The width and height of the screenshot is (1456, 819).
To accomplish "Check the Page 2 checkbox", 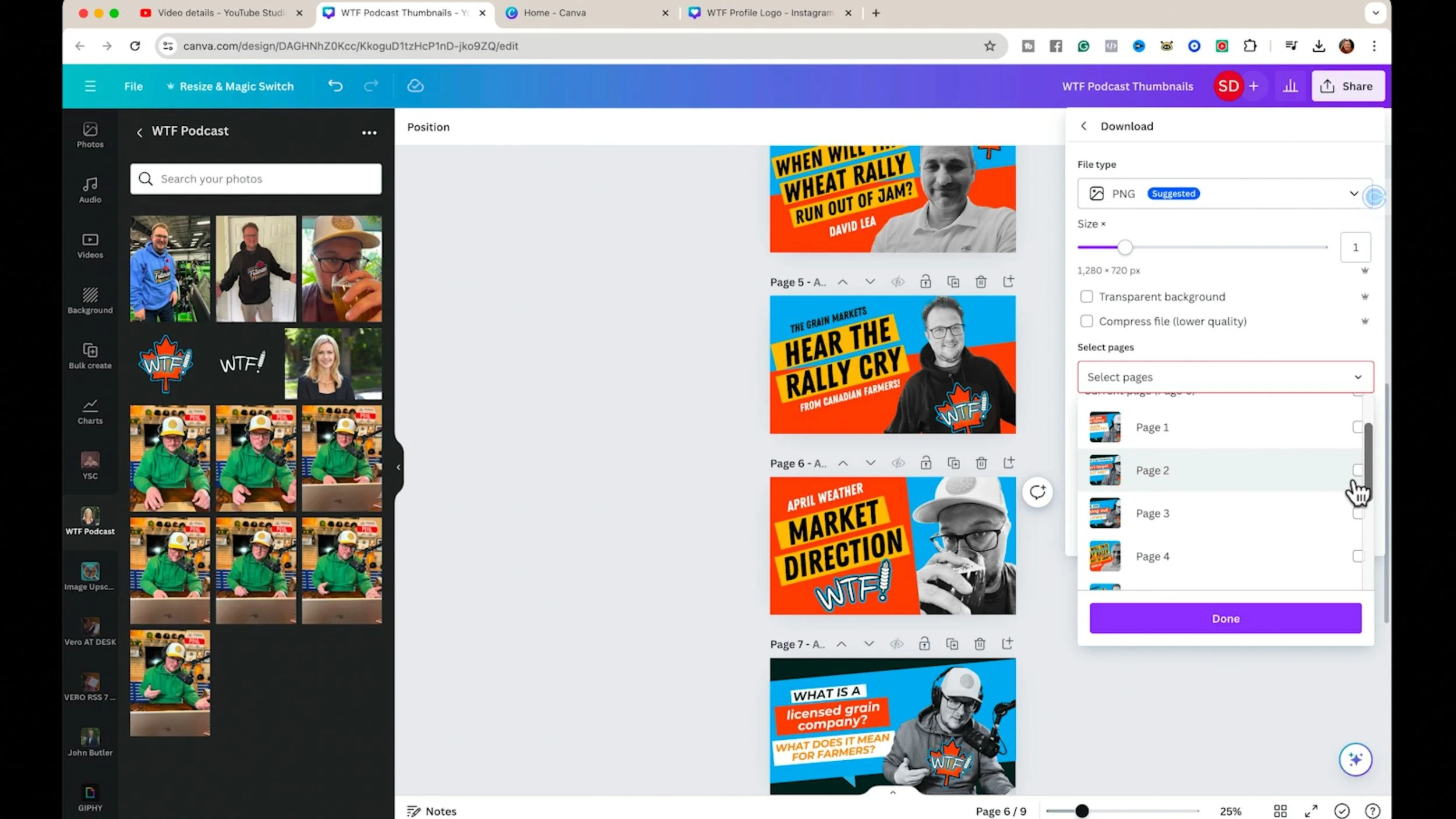I will (x=1358, y=470).
